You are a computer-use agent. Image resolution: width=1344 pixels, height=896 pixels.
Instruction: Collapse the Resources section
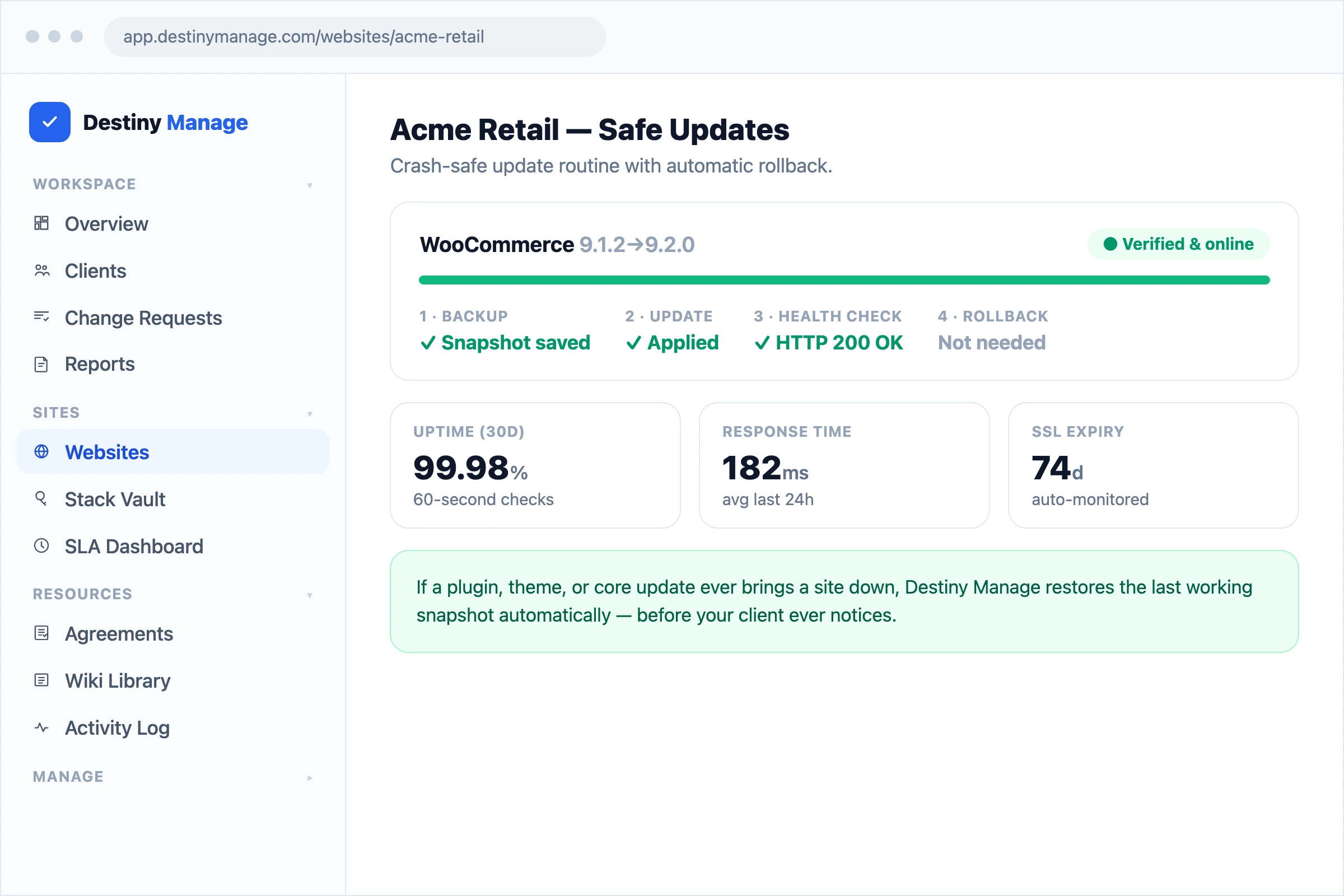[x=310, y=595]
